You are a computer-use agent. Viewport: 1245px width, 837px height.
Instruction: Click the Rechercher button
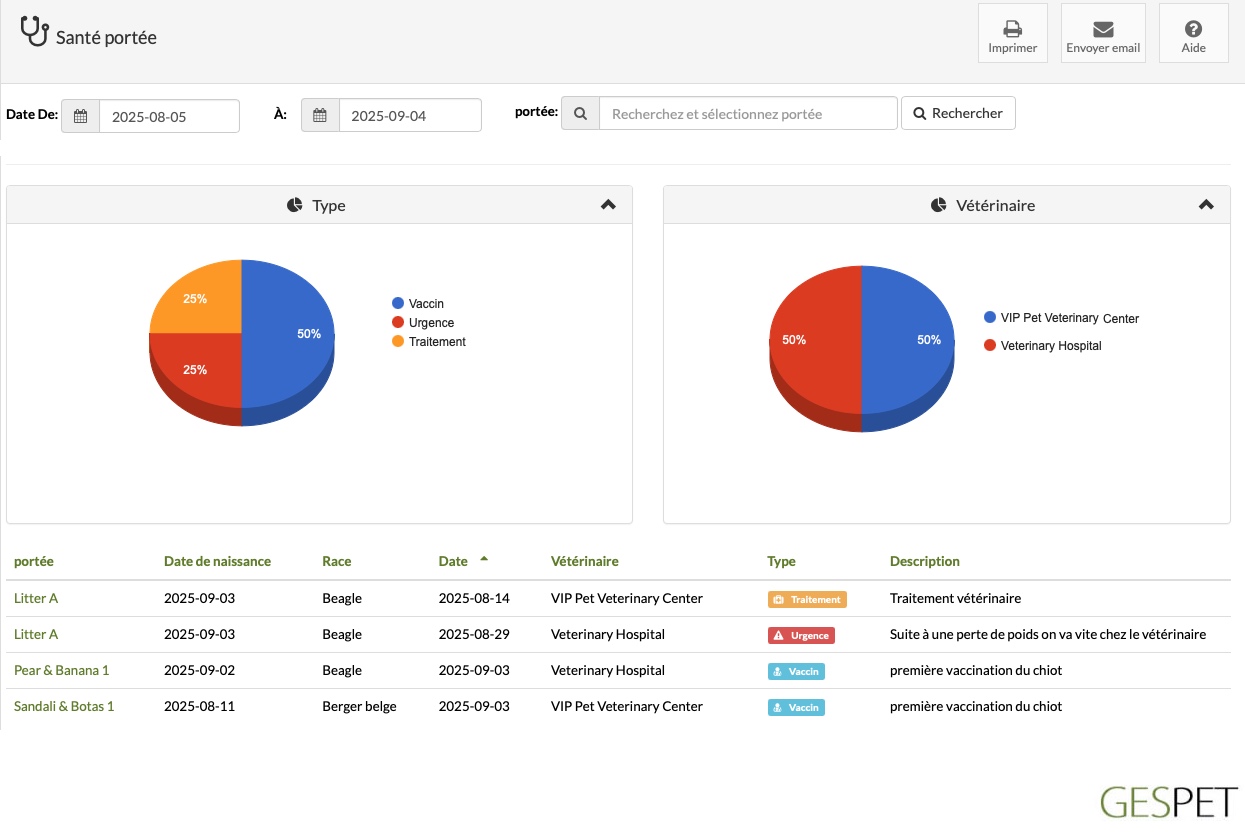[x=958, y=113]
